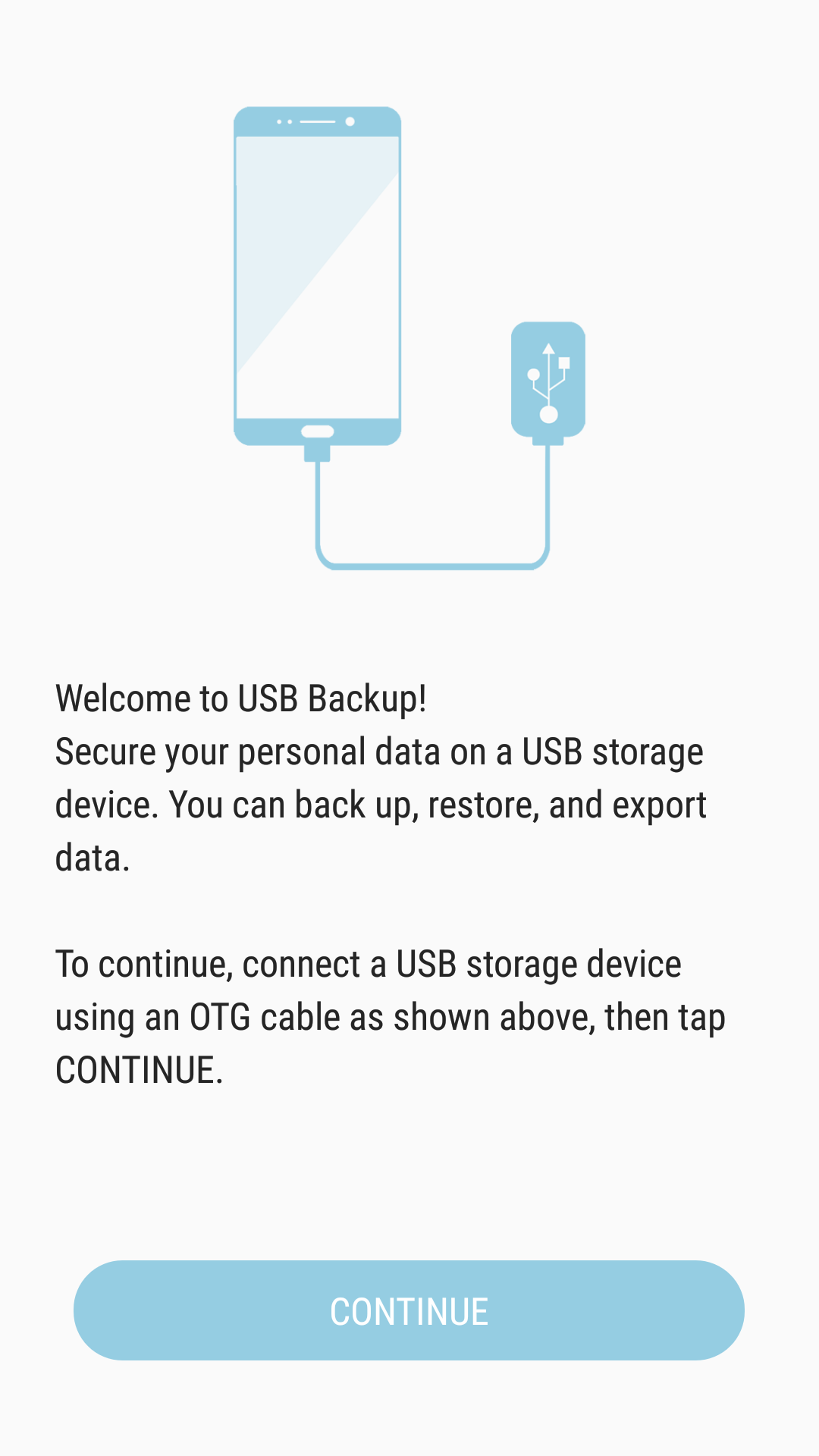Click the USB trident symbol on the drive
The height and width of the screenshot is (1456, 819).
[548, 383]
